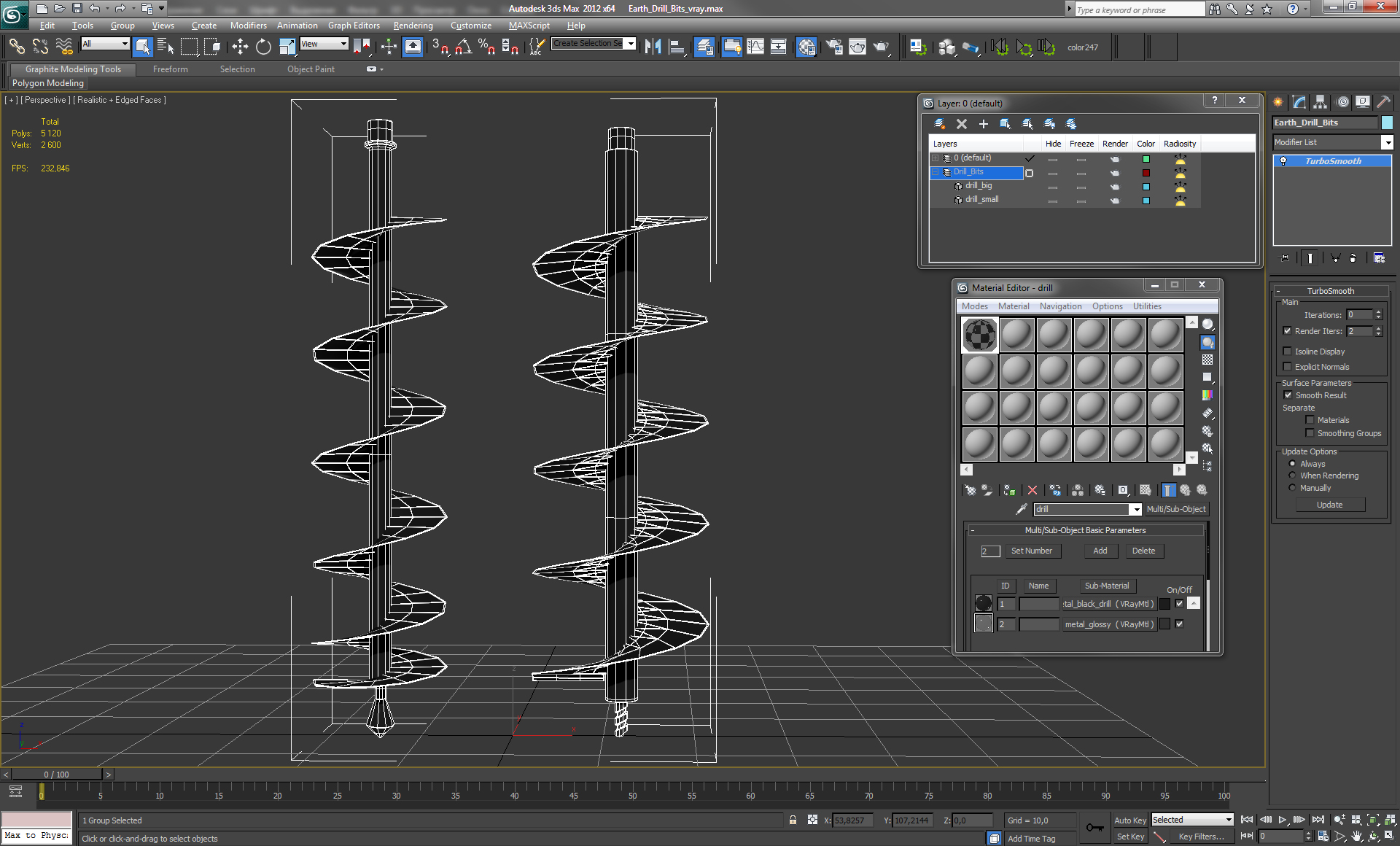1400x846 pixels.
Task: Toggle On/Off for metal_glossy sub-material
Action: click(x=1179, y=624)
